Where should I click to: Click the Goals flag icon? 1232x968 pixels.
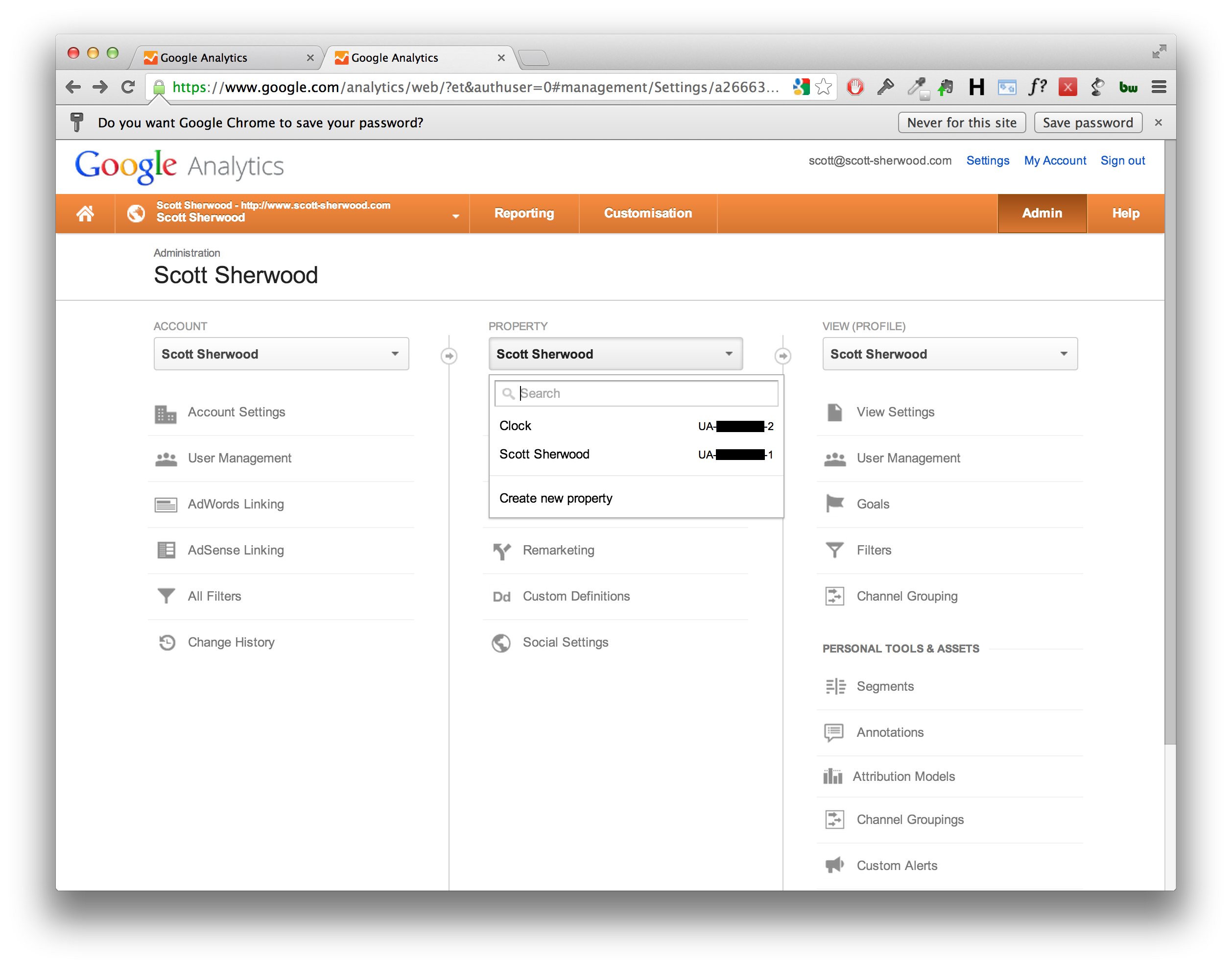click(x=834, y=504)
